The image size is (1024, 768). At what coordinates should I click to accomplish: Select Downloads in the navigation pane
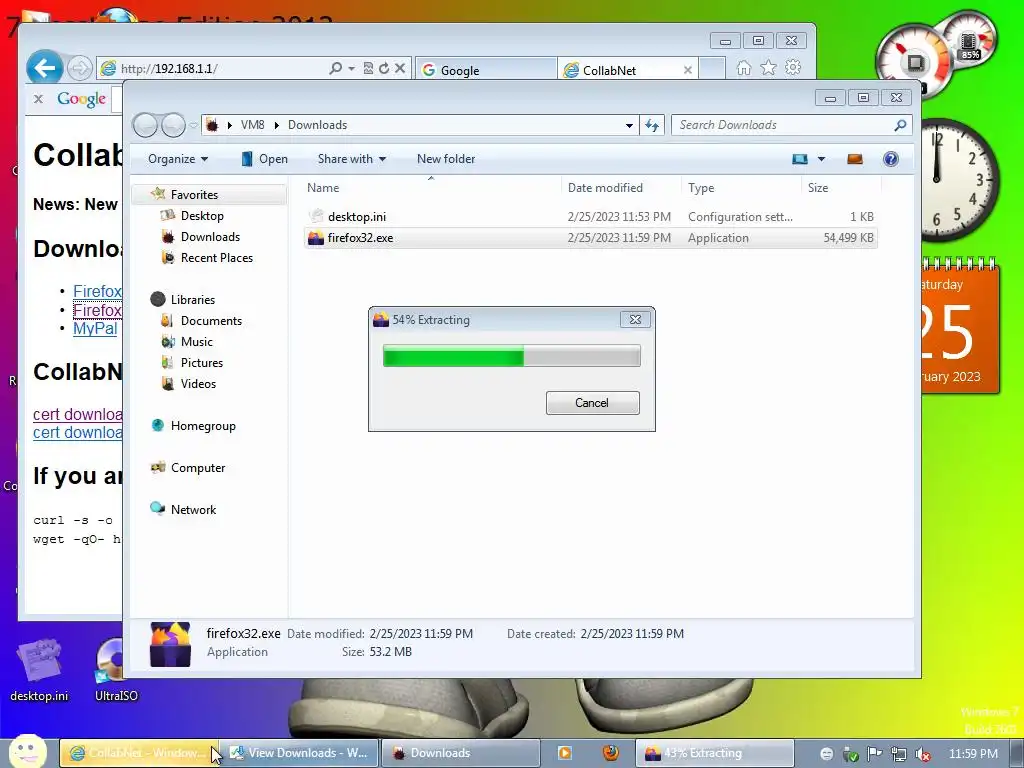[x=210, y=236]
